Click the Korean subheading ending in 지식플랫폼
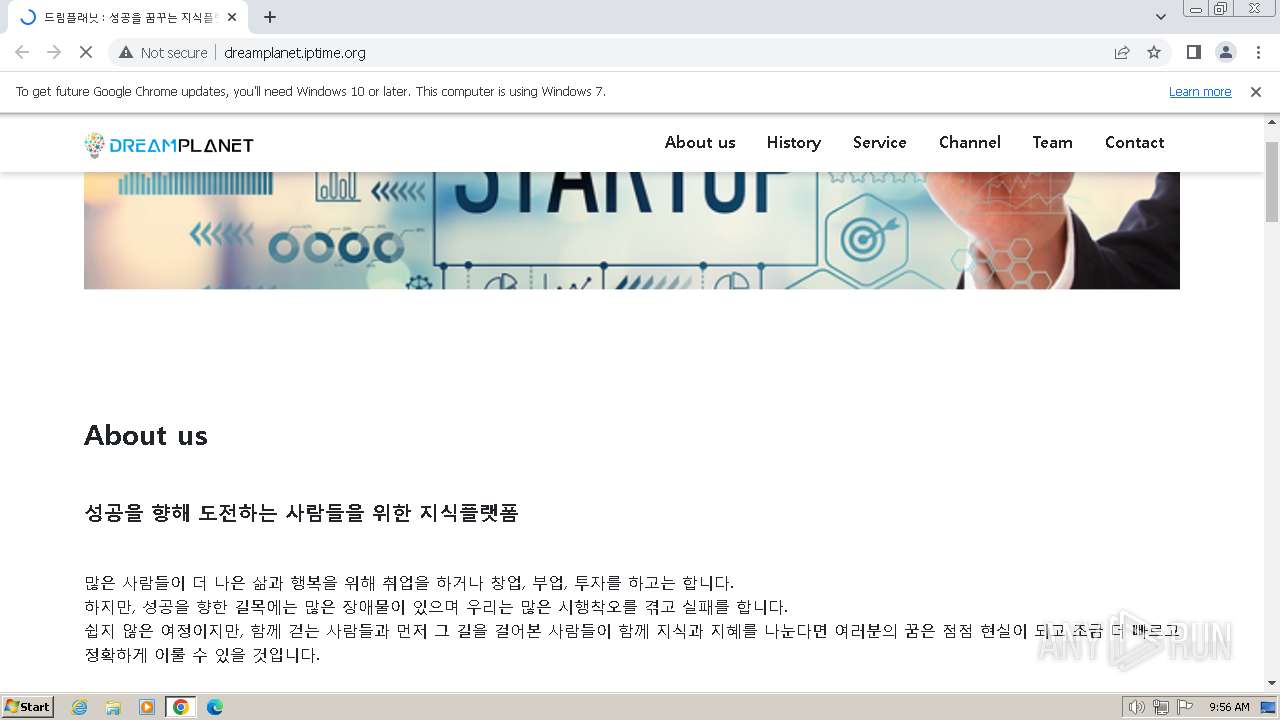The image size is (1280, 720). pyautogui.click(x=301, y=513)
